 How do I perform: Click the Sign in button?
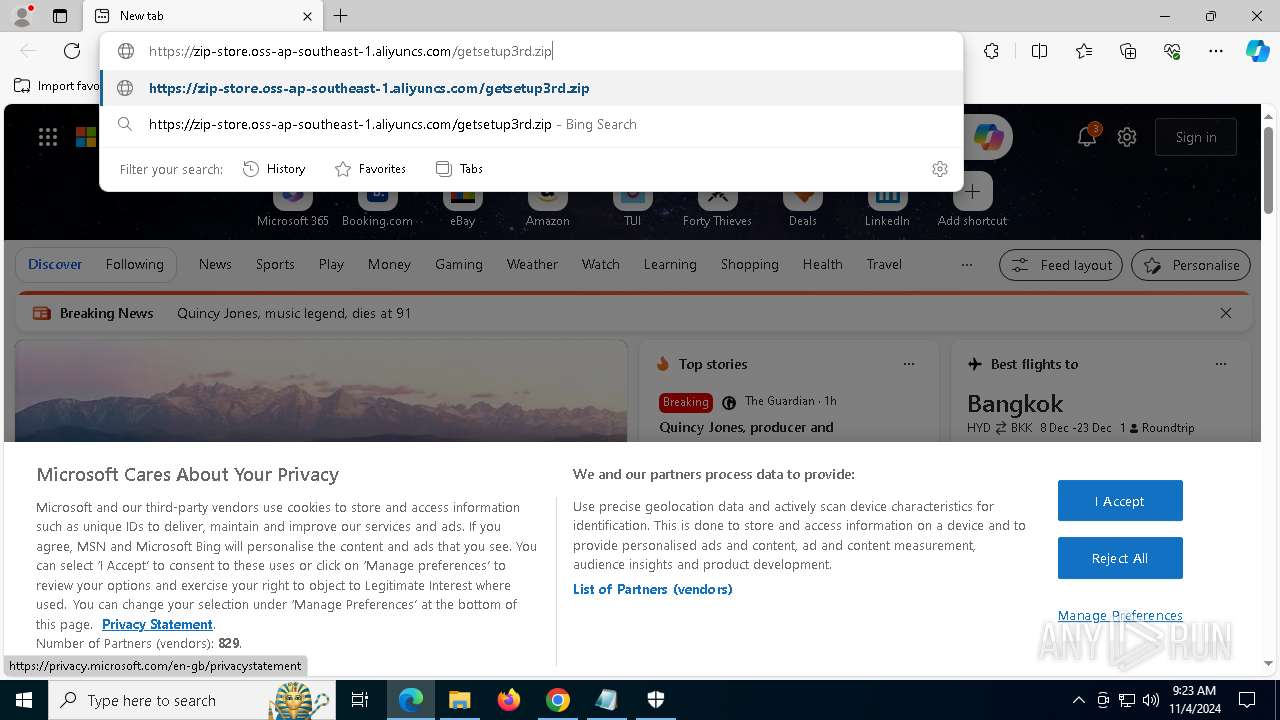pos(1196,137)
